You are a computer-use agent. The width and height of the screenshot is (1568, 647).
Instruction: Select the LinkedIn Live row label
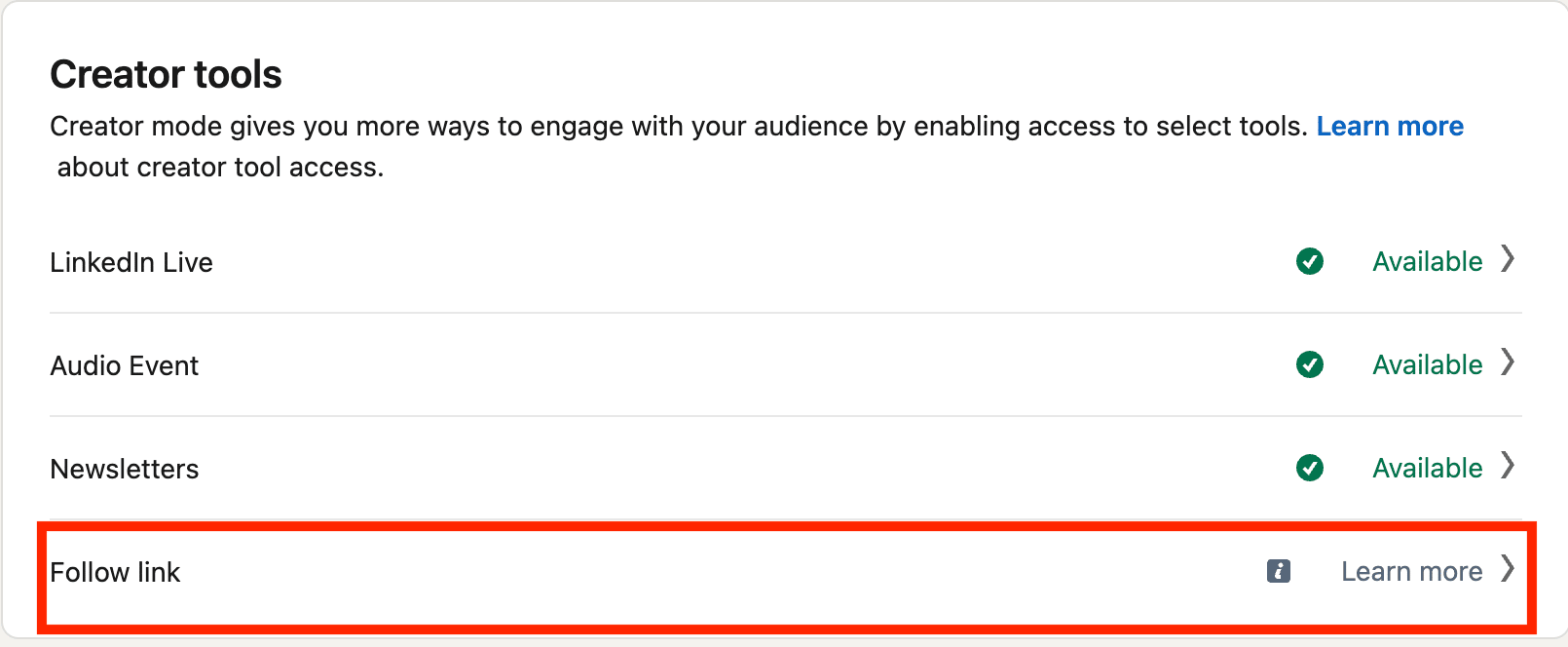click(131, 262)
